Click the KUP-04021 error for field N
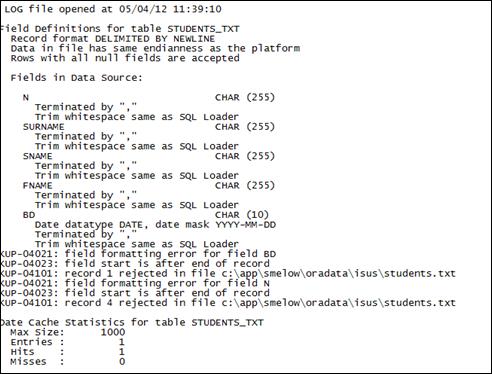 (x=135, y=283)
